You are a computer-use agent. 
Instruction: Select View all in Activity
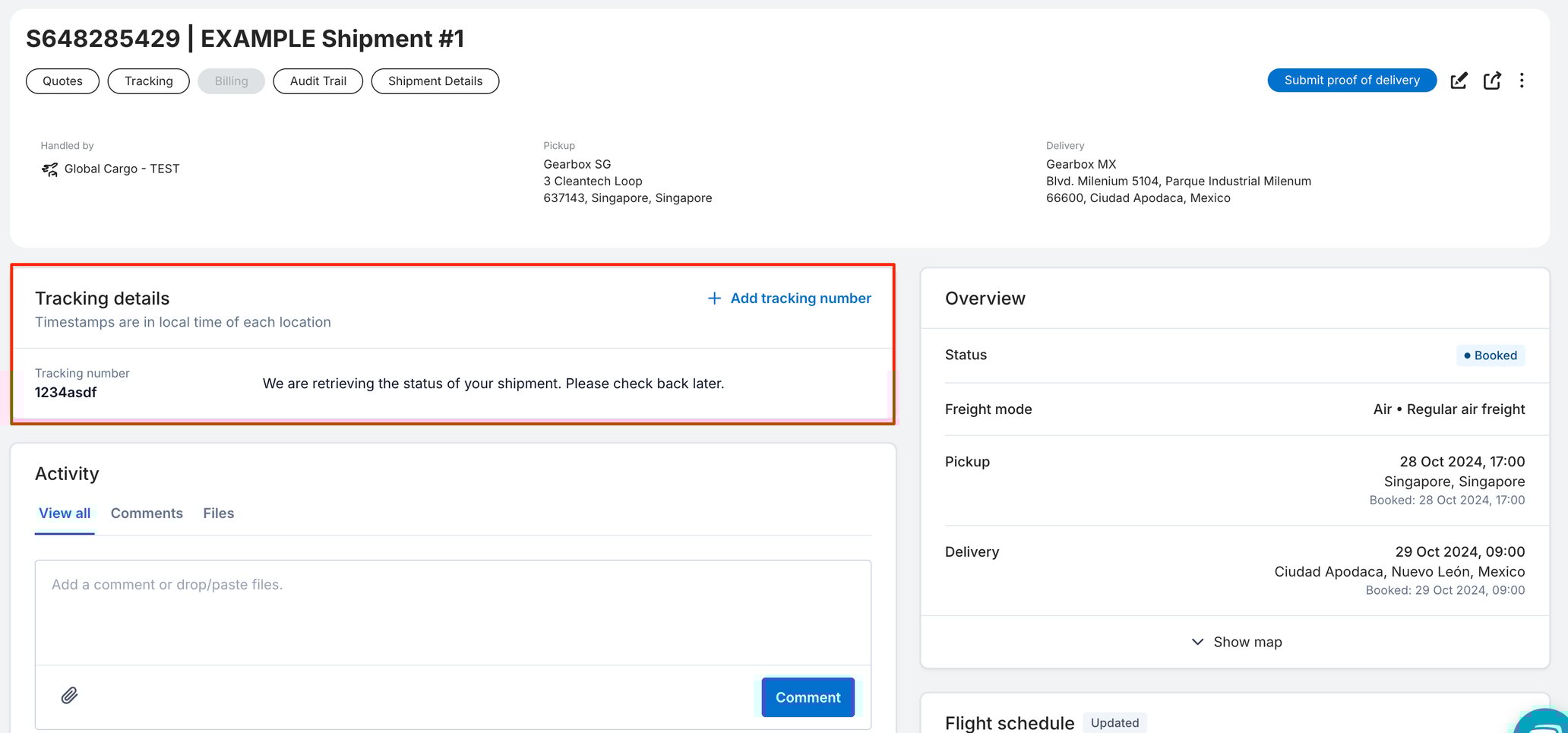pos(64,513)
